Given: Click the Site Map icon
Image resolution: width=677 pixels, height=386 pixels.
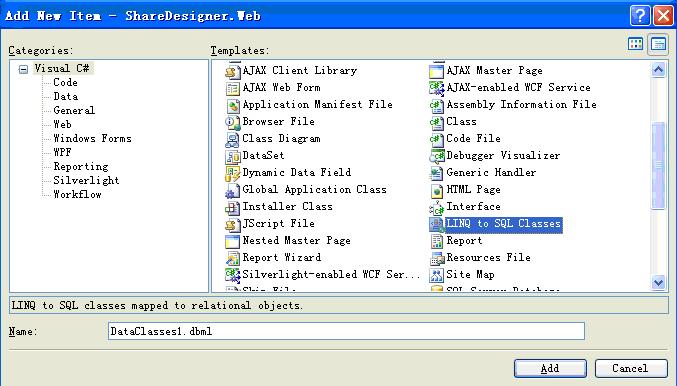Looking at the screenshot, I should pyautogui.click(x=437, y=275).
